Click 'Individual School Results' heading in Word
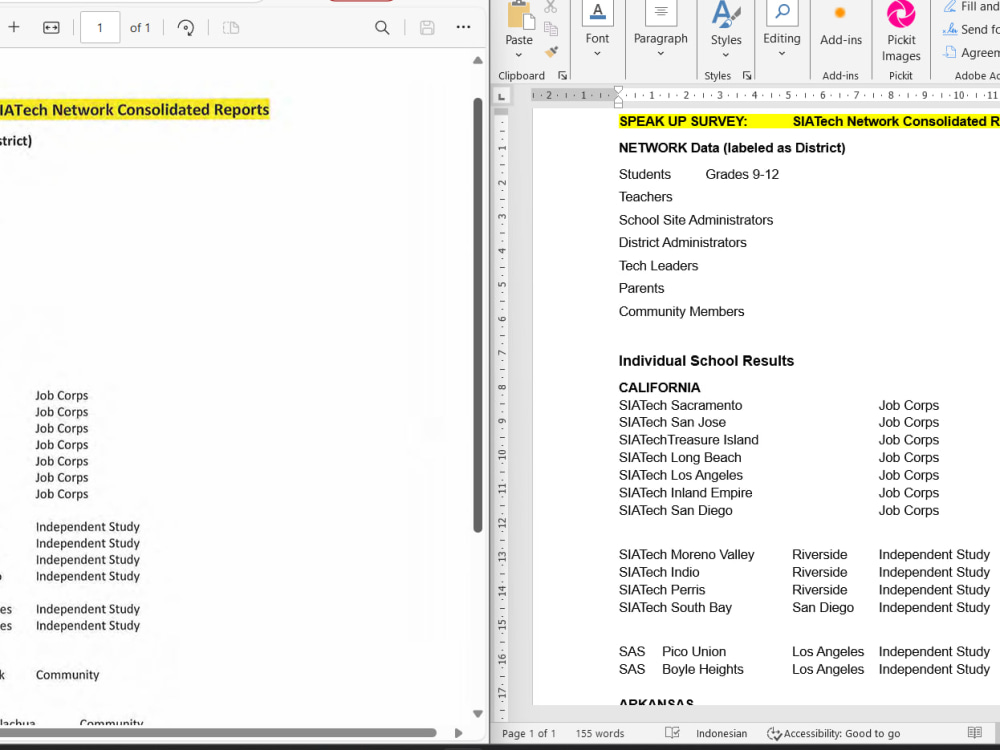This screenshot has width=1000, height=750. [x=706, y=361]
